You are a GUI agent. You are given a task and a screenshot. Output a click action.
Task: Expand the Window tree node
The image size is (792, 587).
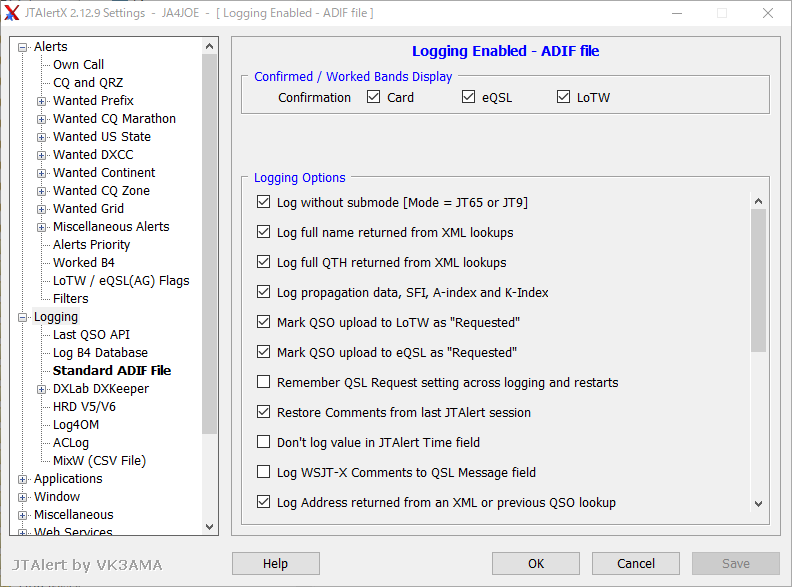(22, 498)
